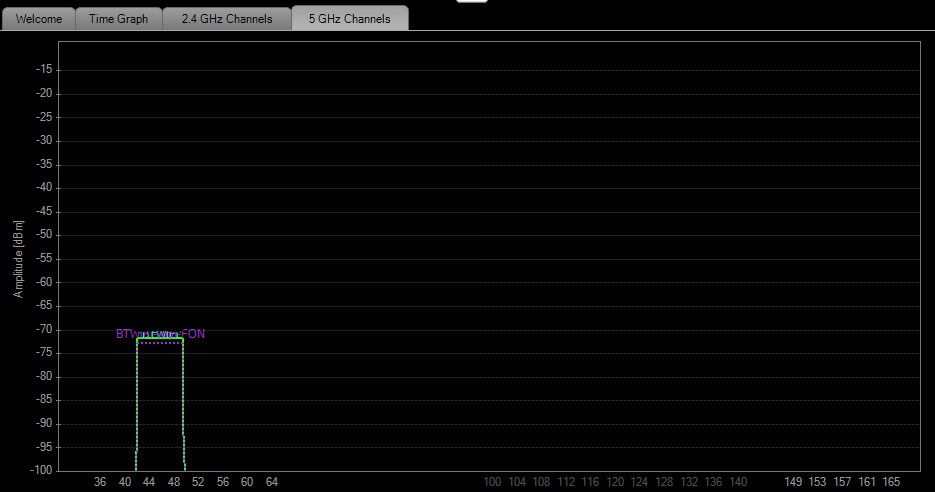Click greyed channel 140 label

[738, 482]
